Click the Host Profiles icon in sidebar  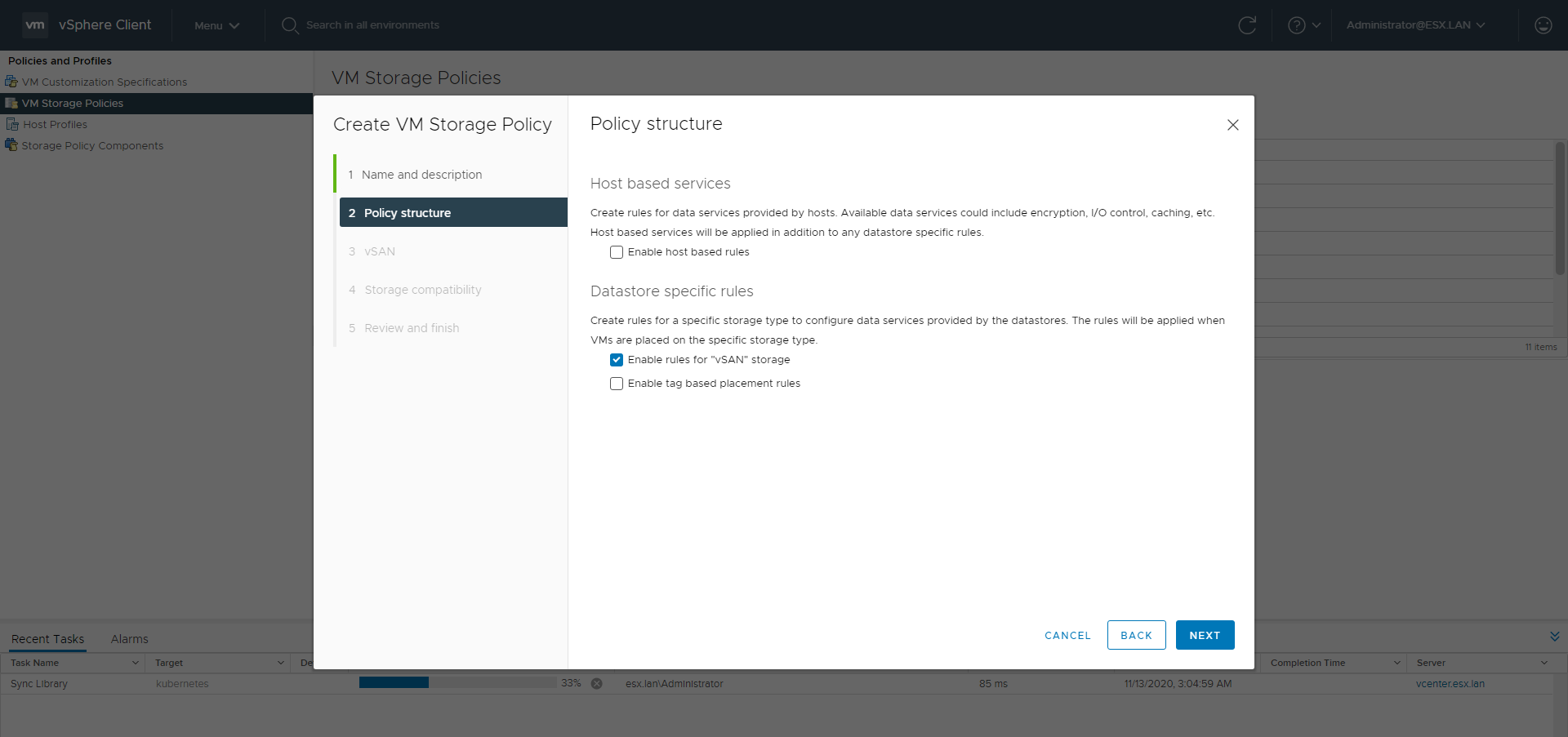pos(12,124)
